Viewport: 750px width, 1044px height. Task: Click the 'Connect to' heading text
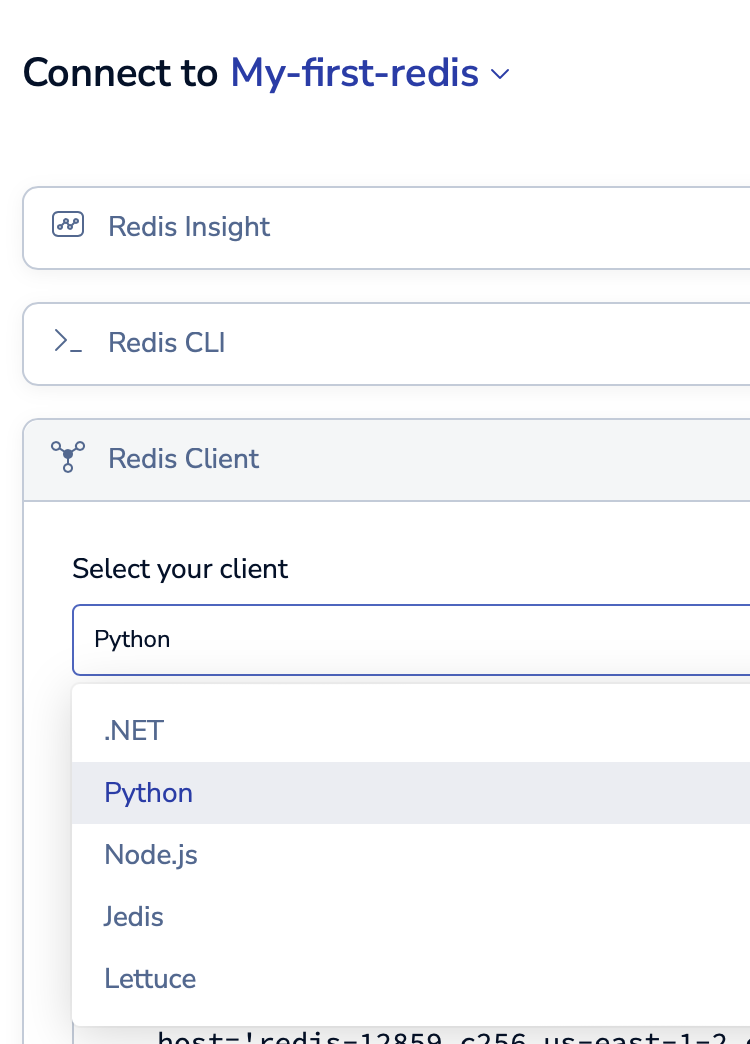click(120, 73)
